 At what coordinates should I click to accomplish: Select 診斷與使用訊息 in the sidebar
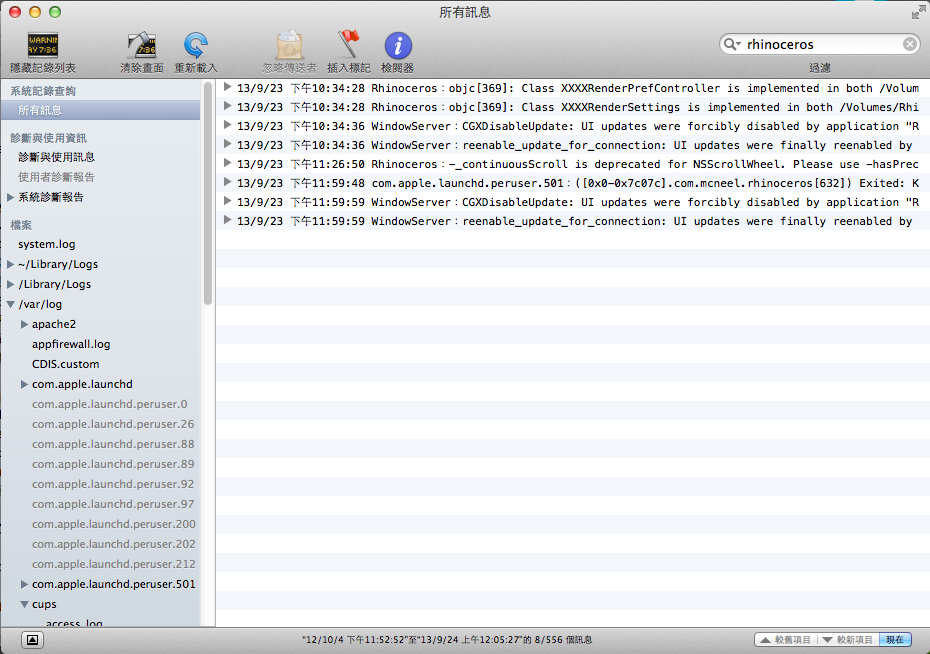tap(56, 157)
